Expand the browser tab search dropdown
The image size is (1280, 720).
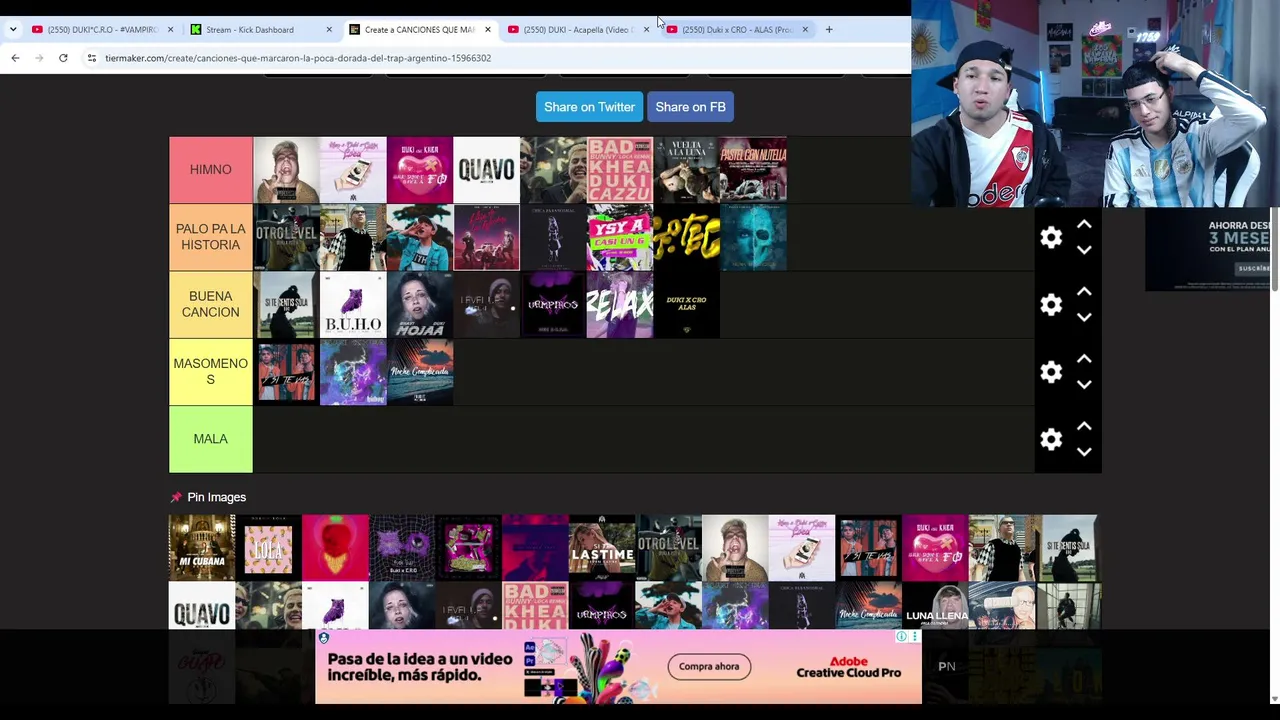pyautogui.click(x=13, y=29)
